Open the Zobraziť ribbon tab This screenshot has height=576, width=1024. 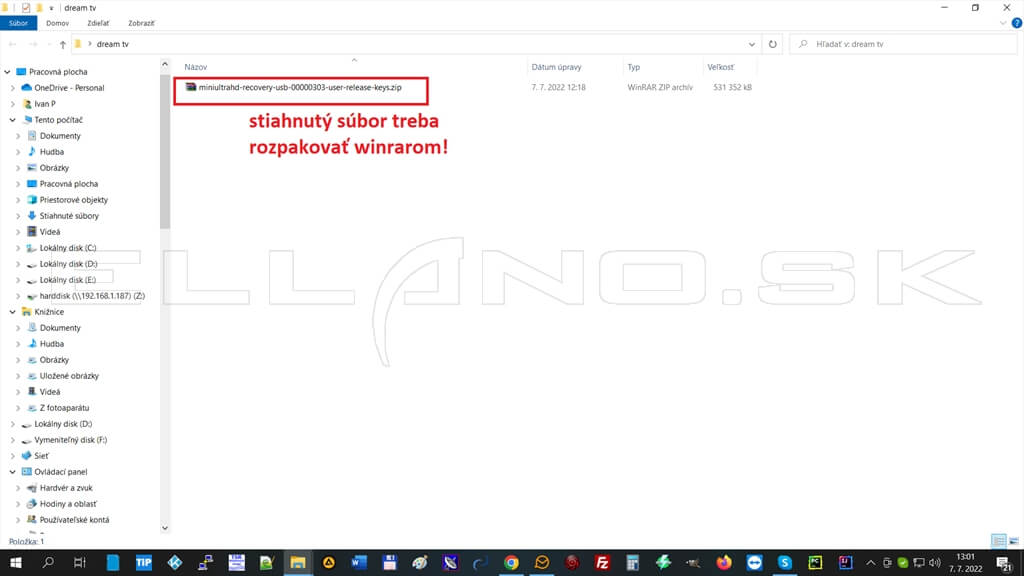tap(141, 23)
